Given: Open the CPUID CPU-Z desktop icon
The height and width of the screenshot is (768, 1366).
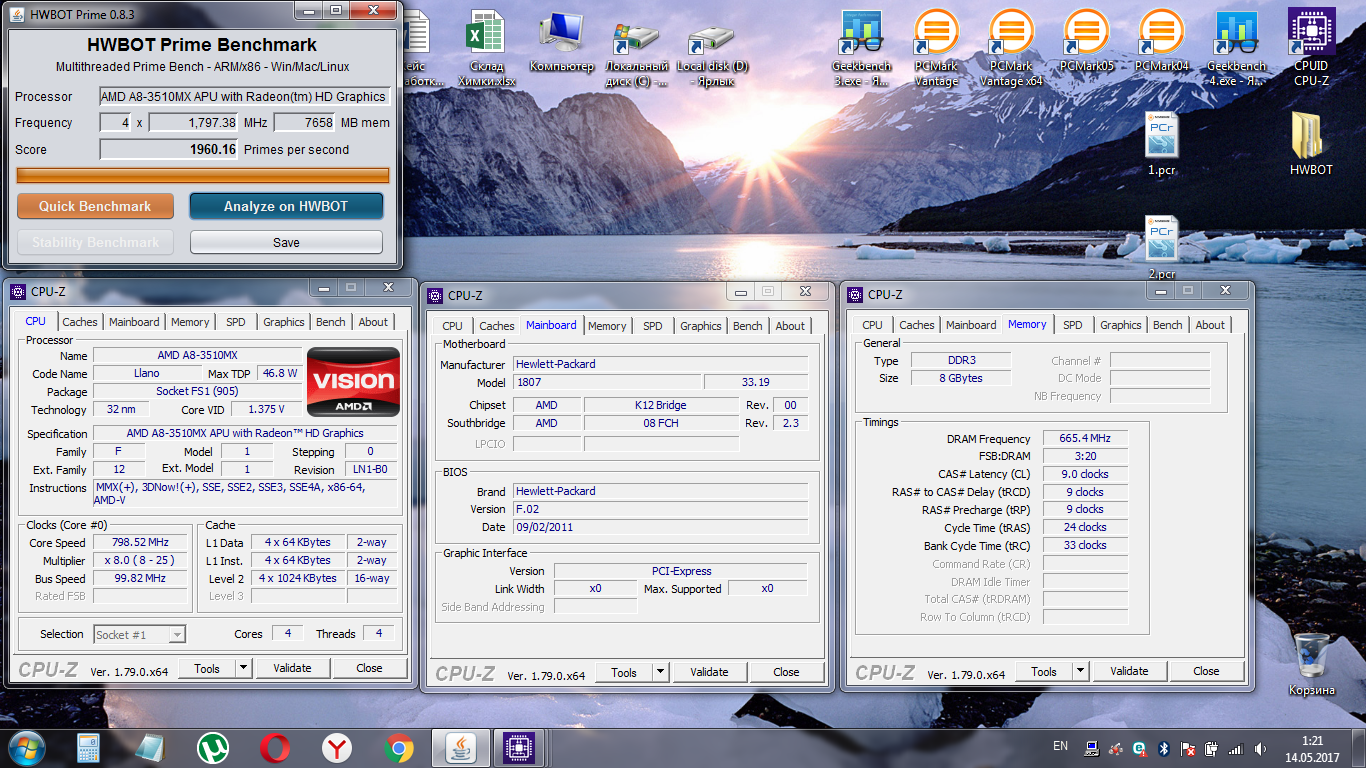Looking at the screenshot, I should click(1311, 47).
